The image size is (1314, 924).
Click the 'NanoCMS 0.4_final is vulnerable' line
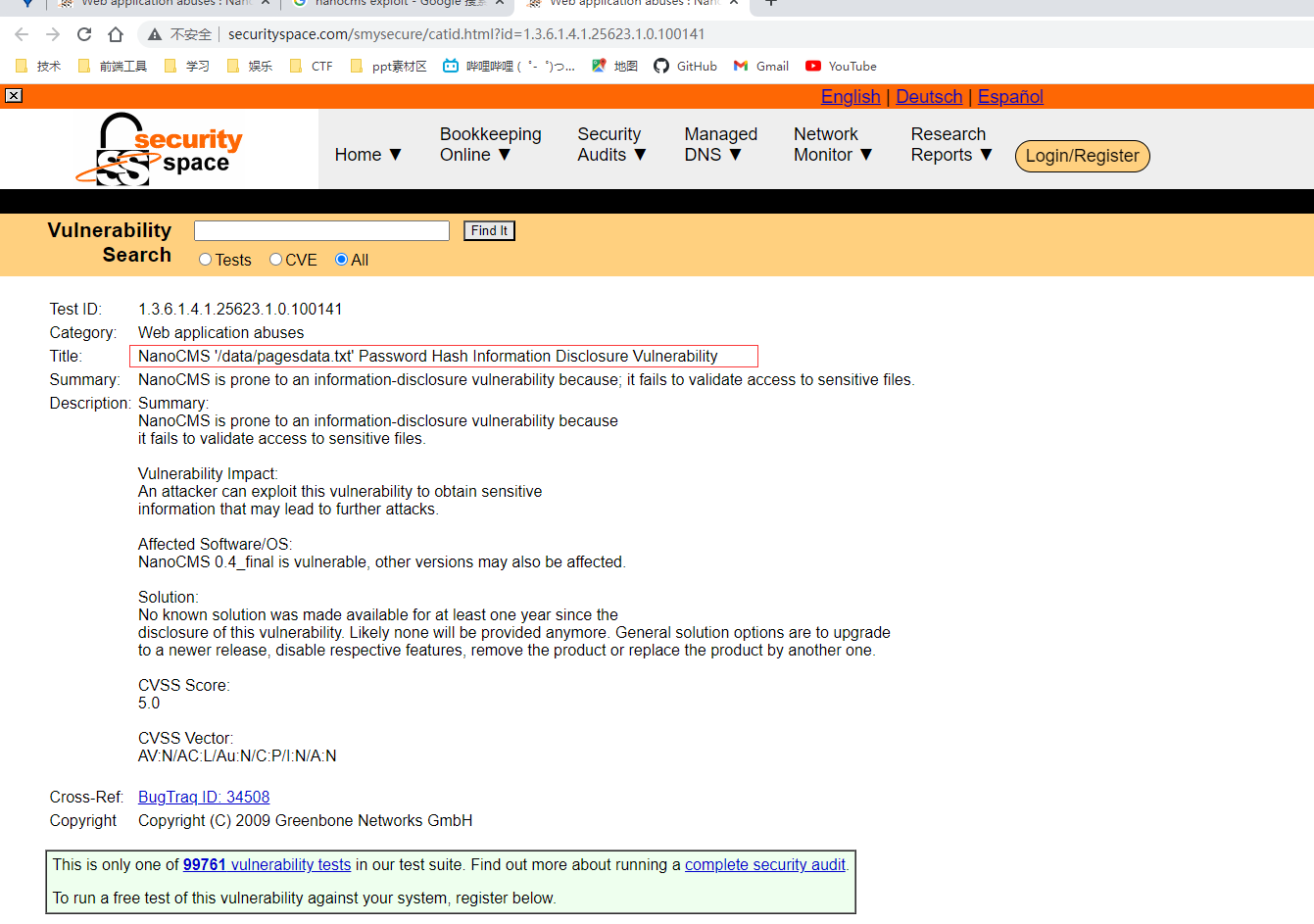coord(382,562)
